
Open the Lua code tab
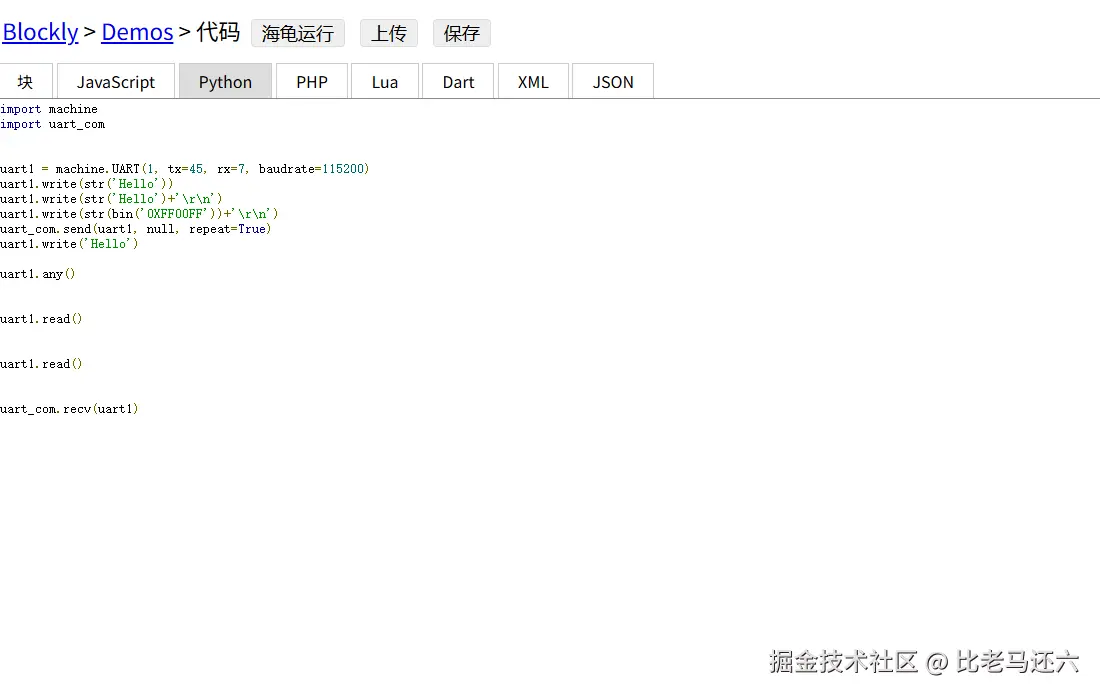point(385,81)
